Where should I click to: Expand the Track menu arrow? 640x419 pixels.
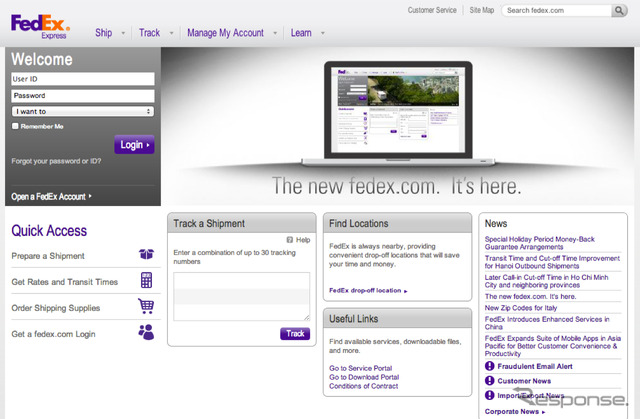point(171,33)
